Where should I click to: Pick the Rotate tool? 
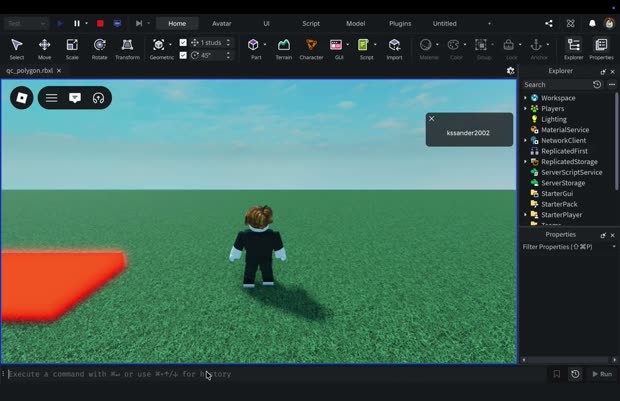[100, 49]
